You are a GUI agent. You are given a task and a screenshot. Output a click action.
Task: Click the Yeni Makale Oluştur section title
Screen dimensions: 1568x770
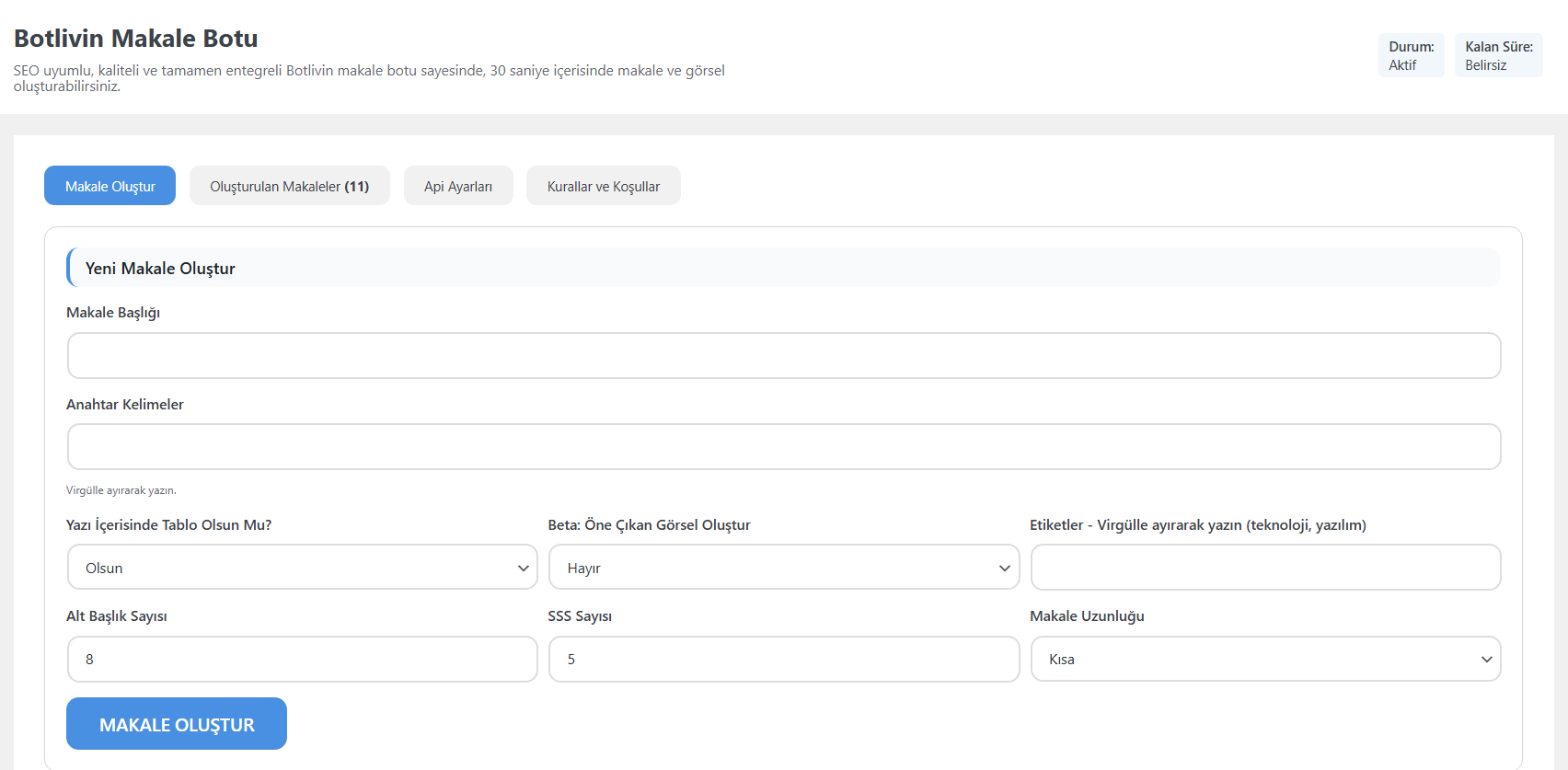pos(160,269)
